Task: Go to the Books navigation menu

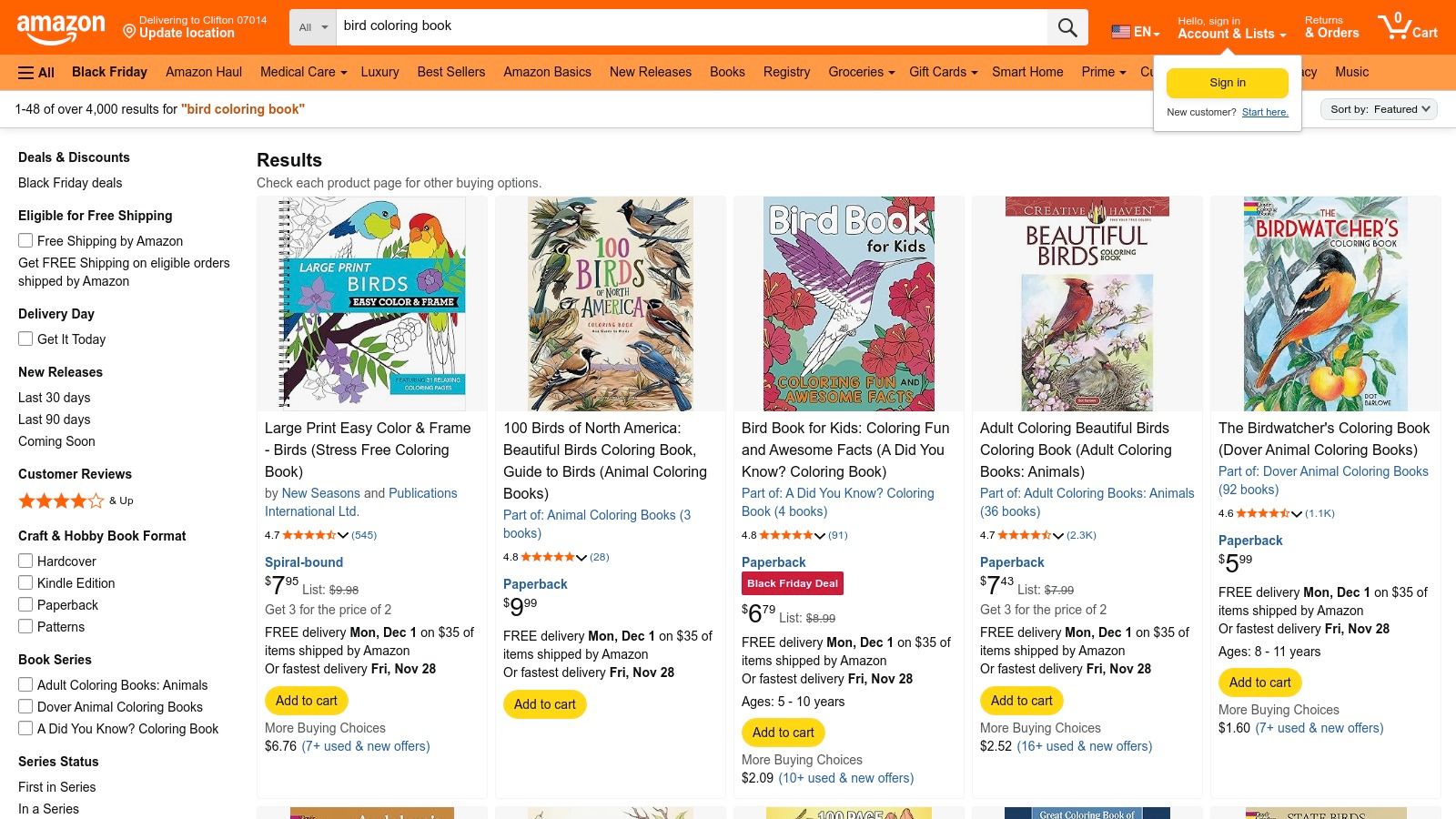Action: click(x=727, y=72)
